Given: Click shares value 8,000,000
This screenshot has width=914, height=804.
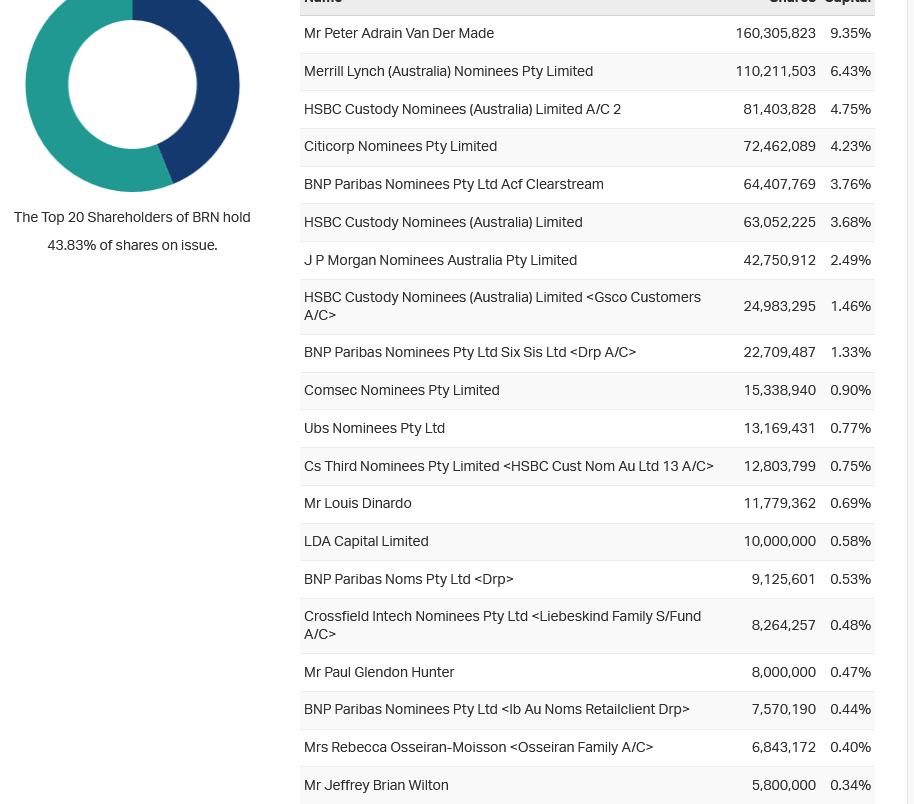Looking at the screenshot, I should pyautogui.click(x=783, y=672).
